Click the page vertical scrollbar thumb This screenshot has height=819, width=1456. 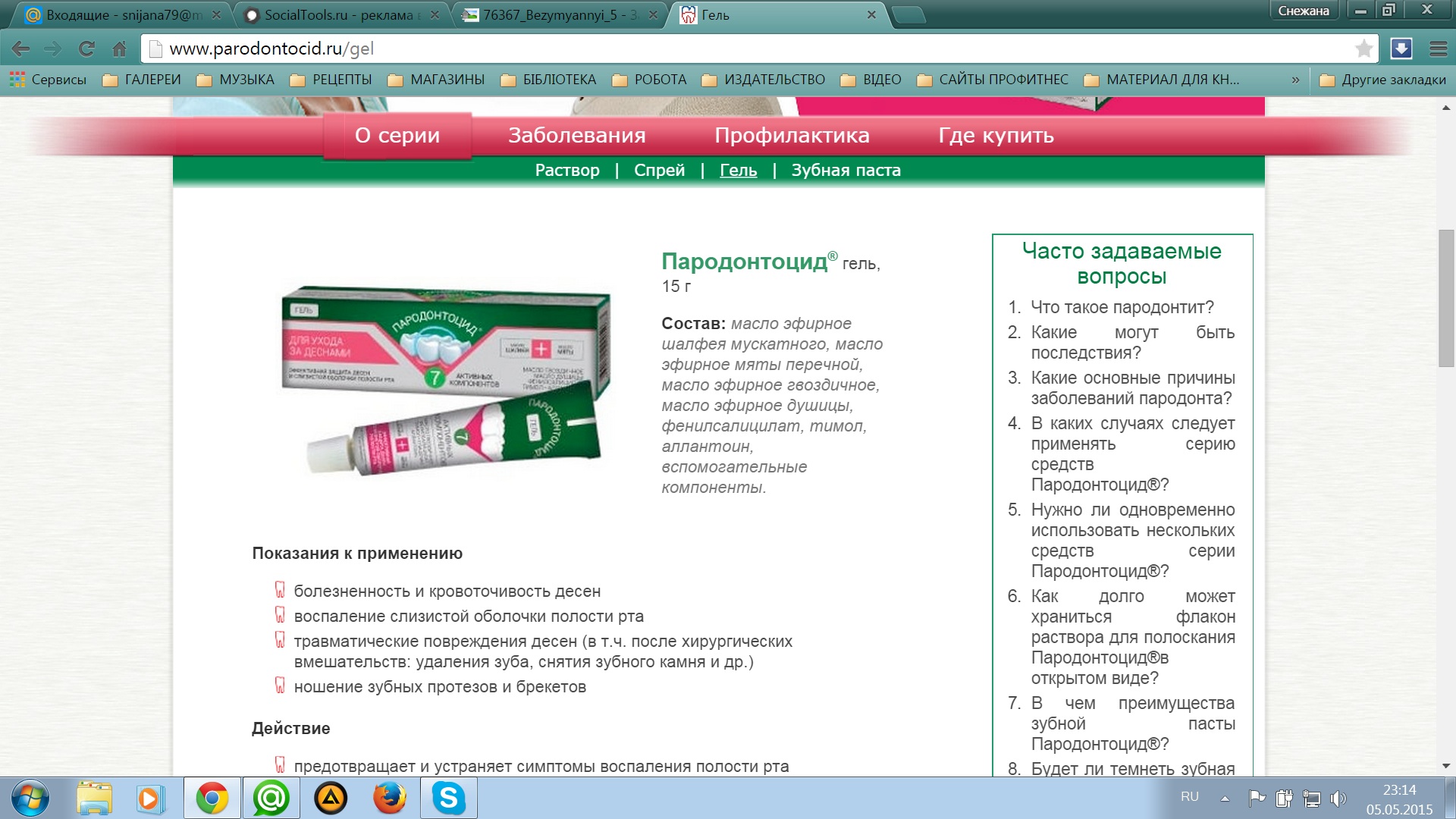tap(1446, 297)
